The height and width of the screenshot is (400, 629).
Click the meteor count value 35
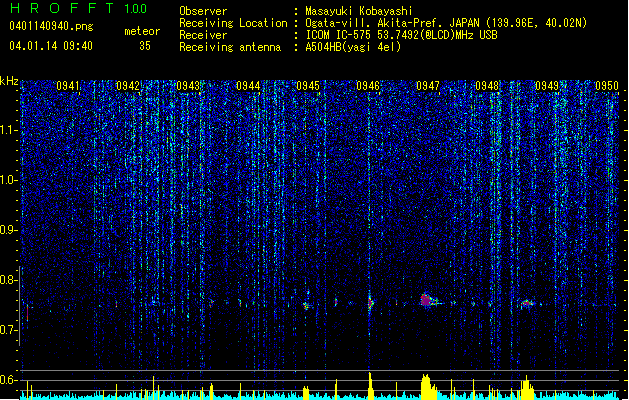(145, 46)
